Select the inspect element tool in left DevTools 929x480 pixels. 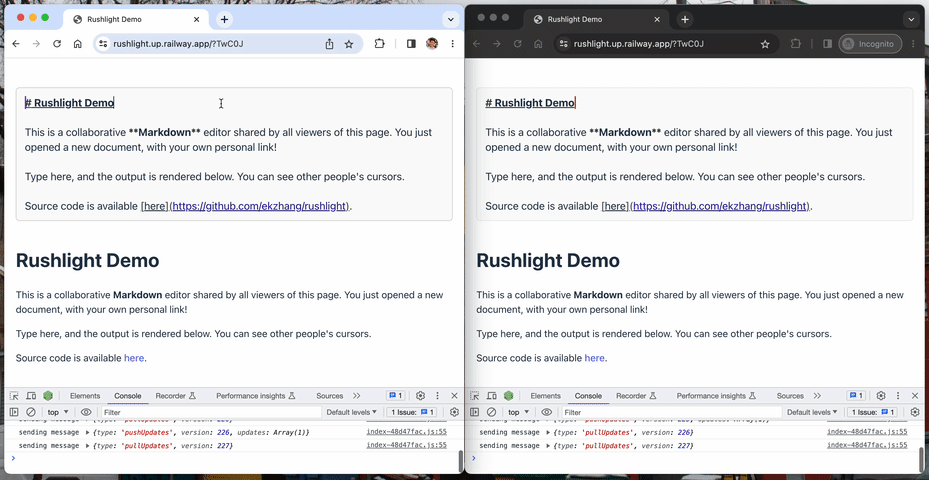[14, 396]
